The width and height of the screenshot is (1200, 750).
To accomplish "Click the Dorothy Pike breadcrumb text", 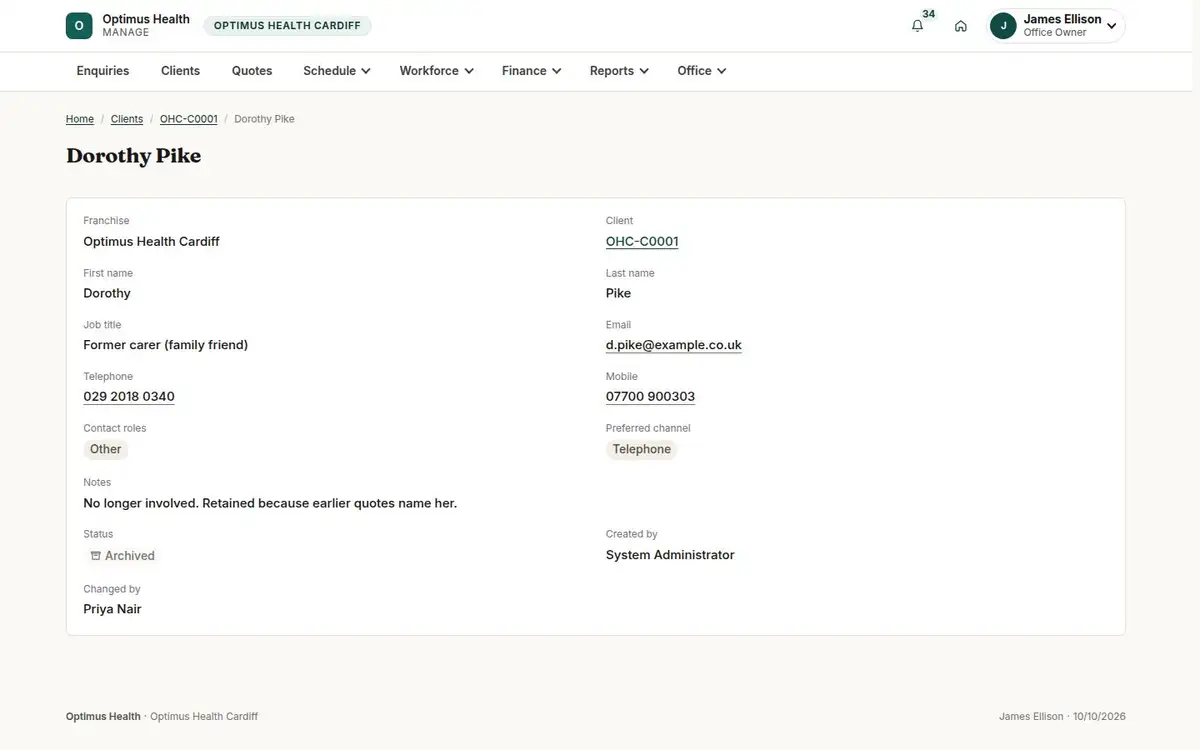I will (264, 119).
